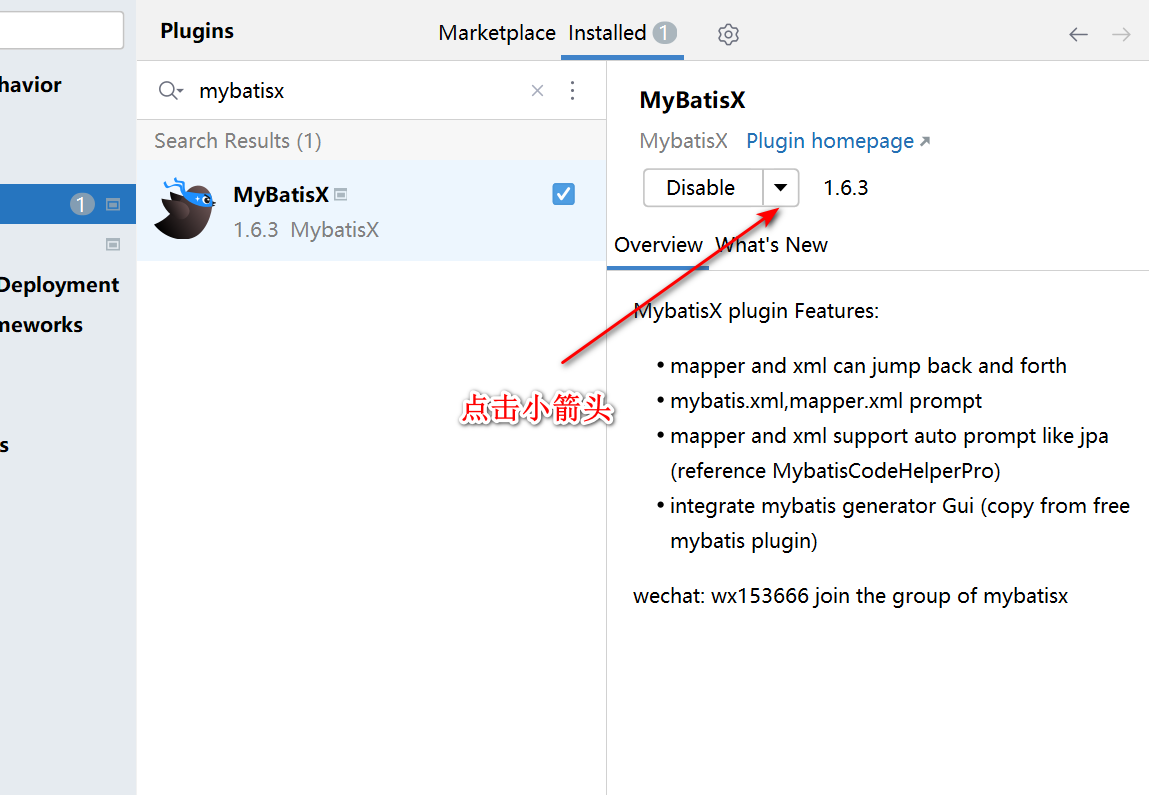Open the settings category ending in 'havior'
Screen dimensions: 1149x795
[31, 84]
